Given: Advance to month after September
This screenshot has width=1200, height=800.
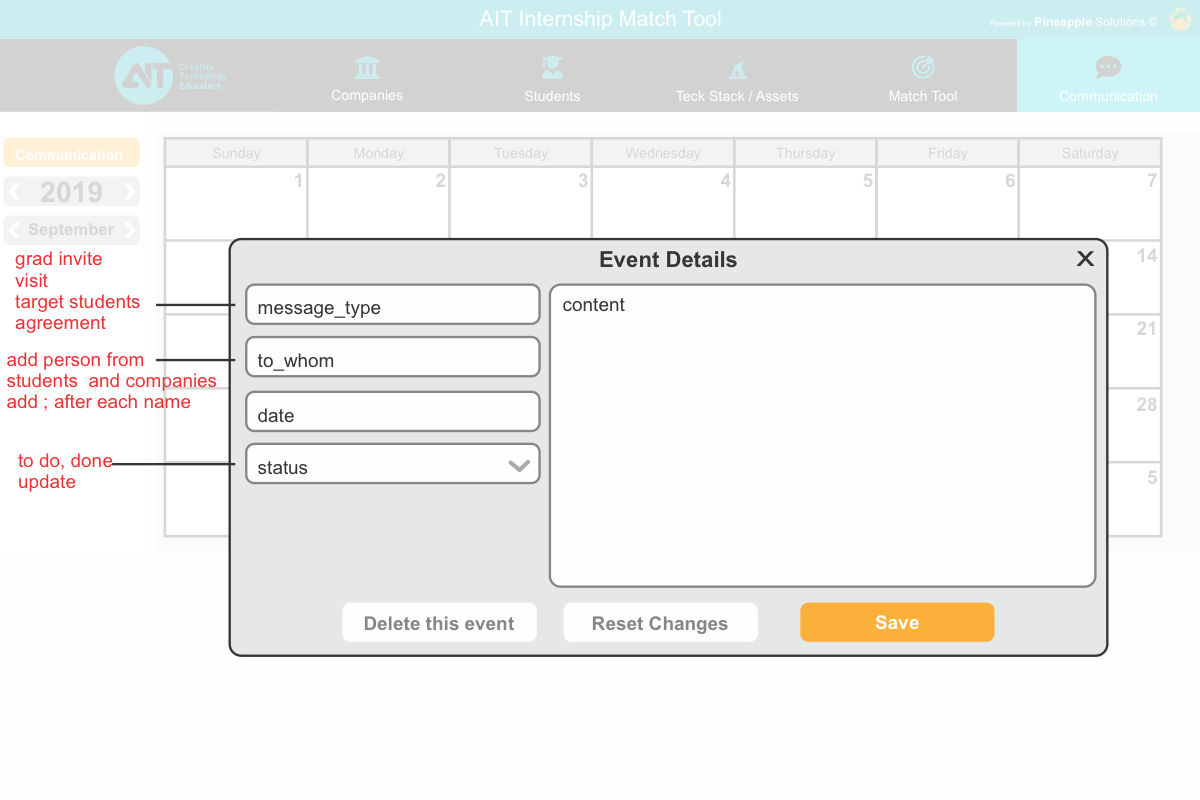Looking at the screenshot, I should (129, 230).
